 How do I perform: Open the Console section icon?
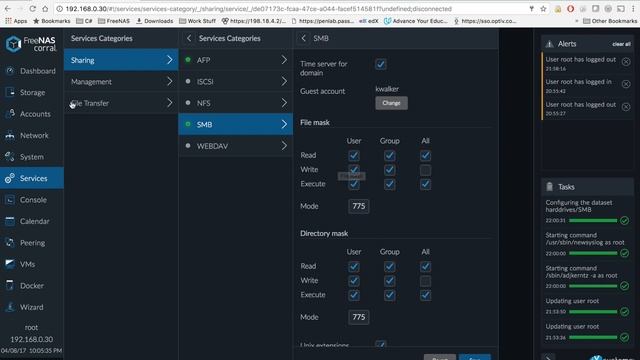10,200
